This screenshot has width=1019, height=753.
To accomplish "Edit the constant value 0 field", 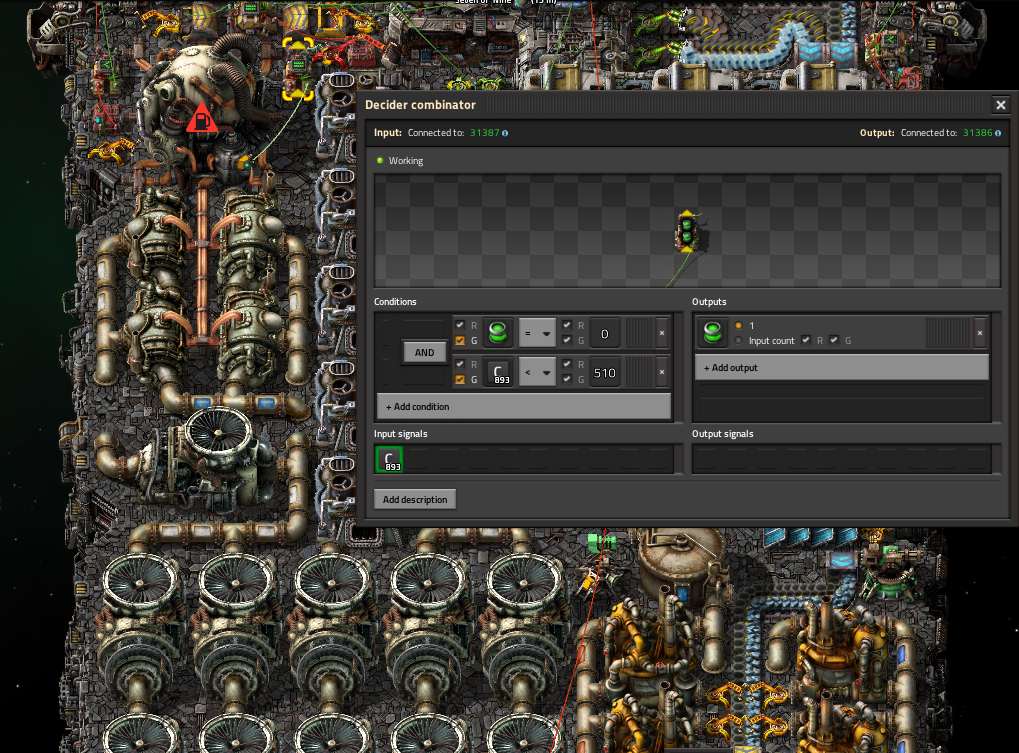I will [x=604, y=333].
